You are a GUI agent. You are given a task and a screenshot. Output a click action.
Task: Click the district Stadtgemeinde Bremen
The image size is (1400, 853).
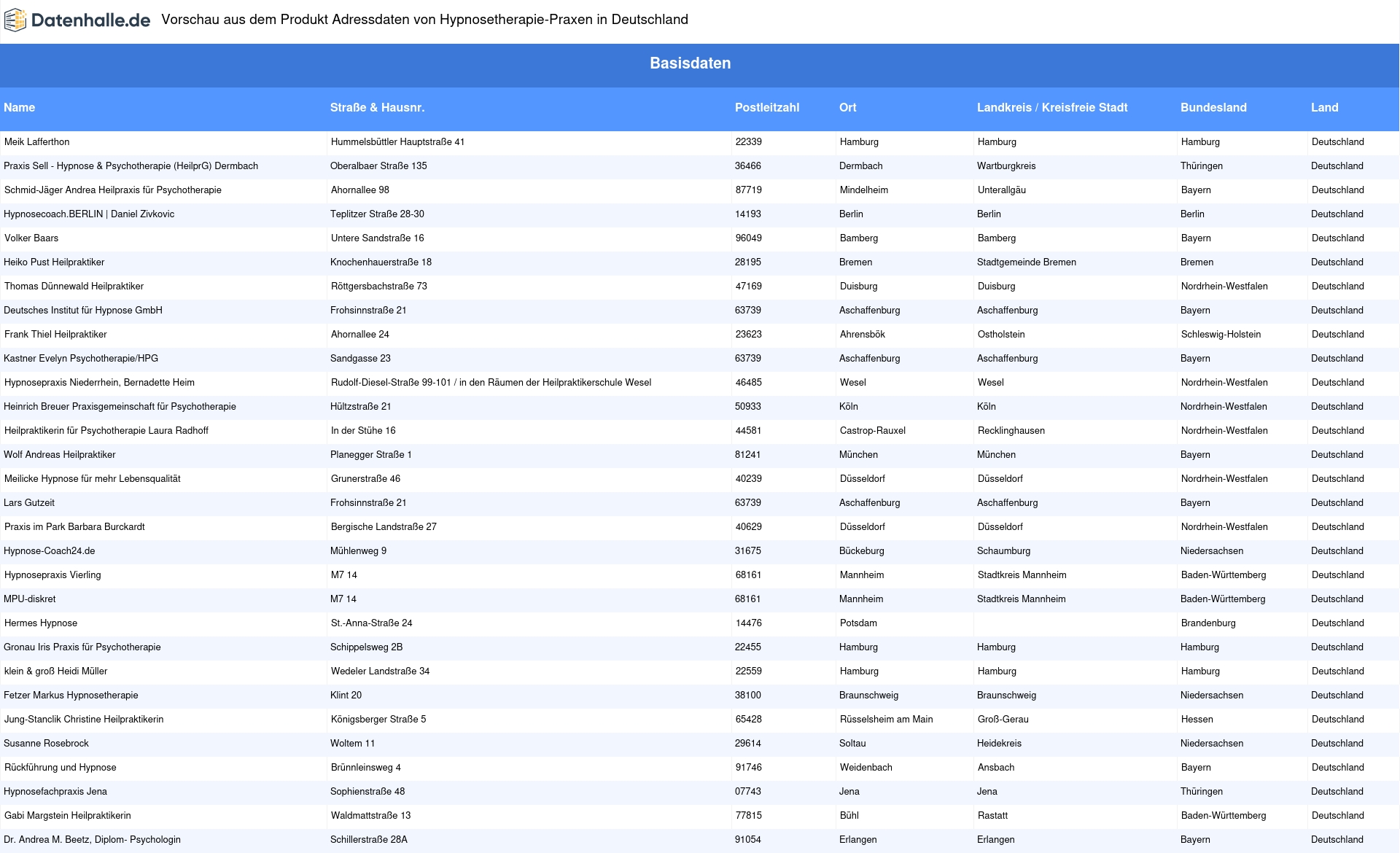coord(1027,262)
